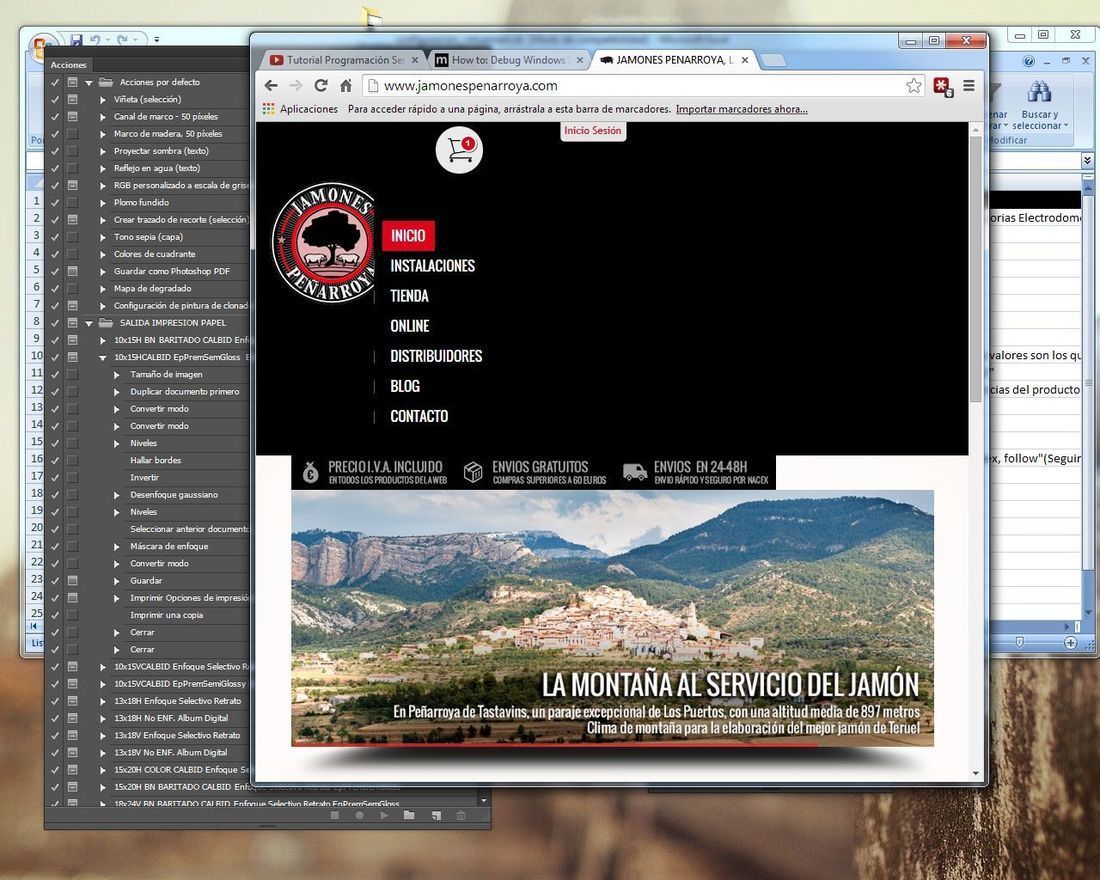The width and height of the screenshot is (1100, 880).
Task: Create new set folder icon in Acciones
Action: [x=409, y=815]
